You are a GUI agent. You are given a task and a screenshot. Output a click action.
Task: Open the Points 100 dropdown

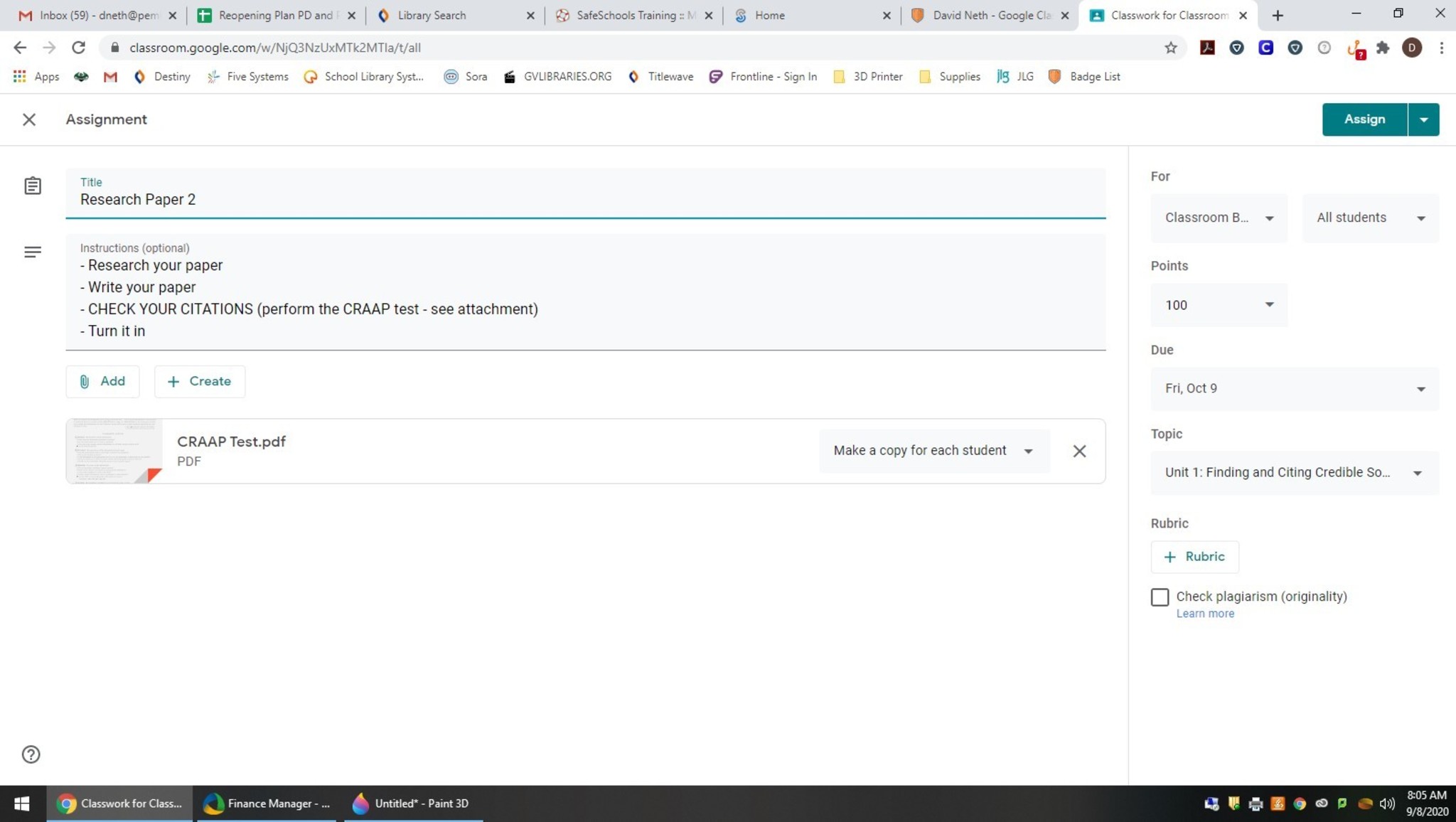(1218, 305)
